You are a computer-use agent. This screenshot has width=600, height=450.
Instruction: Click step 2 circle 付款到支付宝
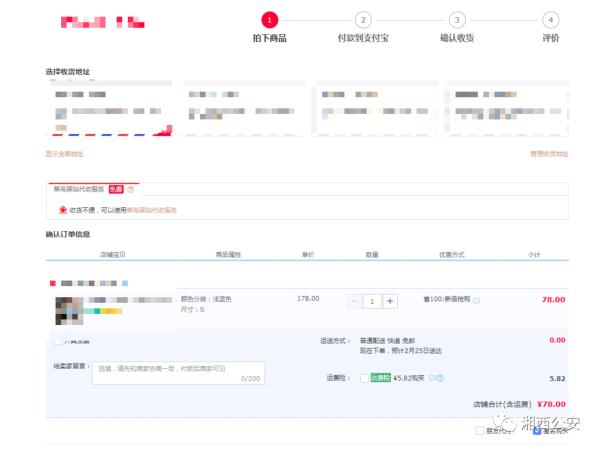point(363,19)
